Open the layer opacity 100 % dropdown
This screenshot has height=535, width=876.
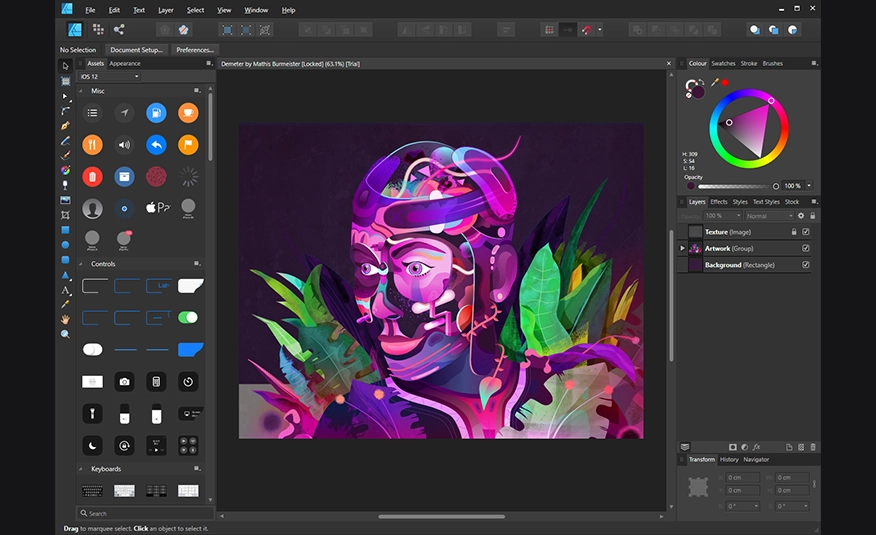pyautogui.click(x=722, y=216)
